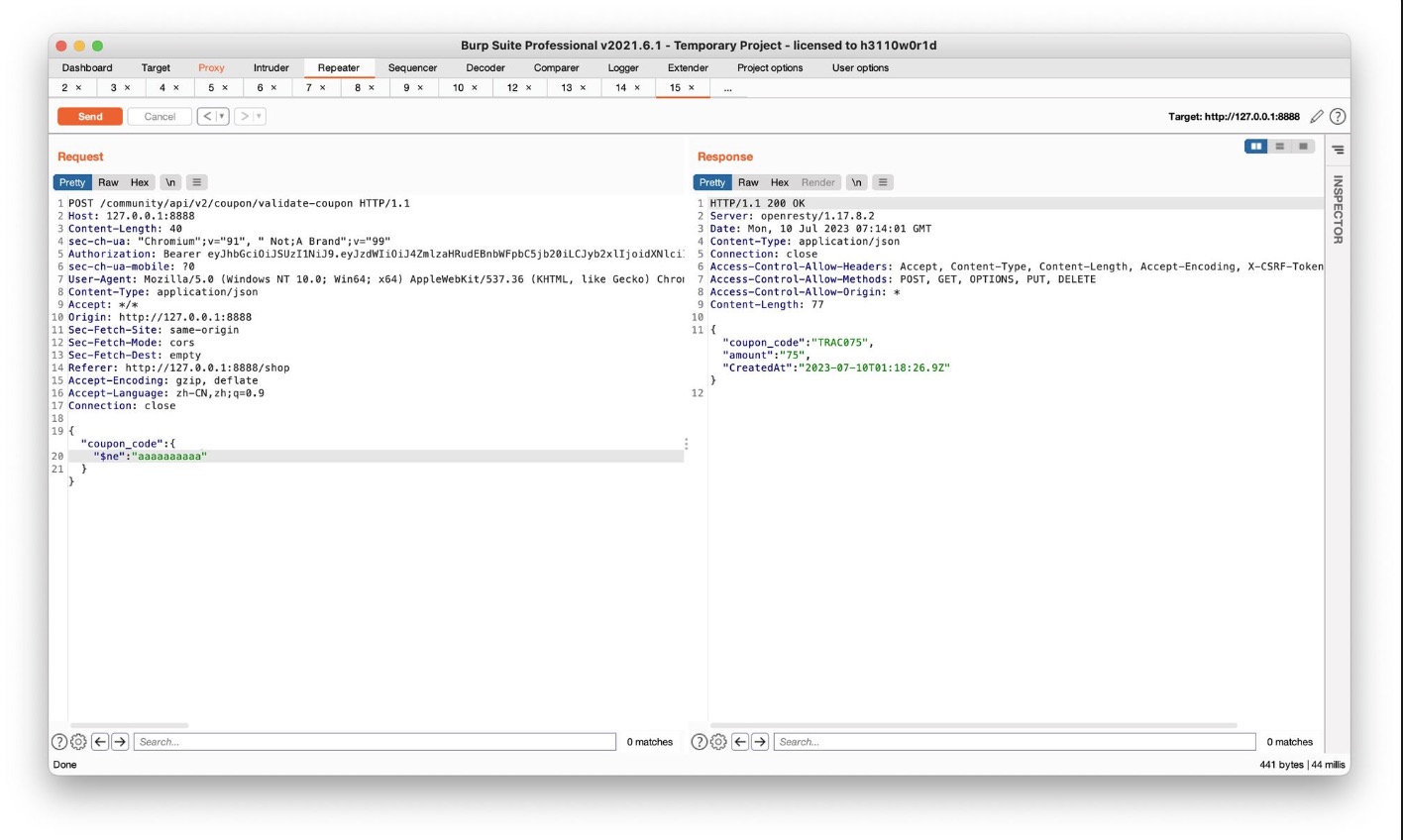
Task: Switch to the Proxy tab
Action: 211,68
